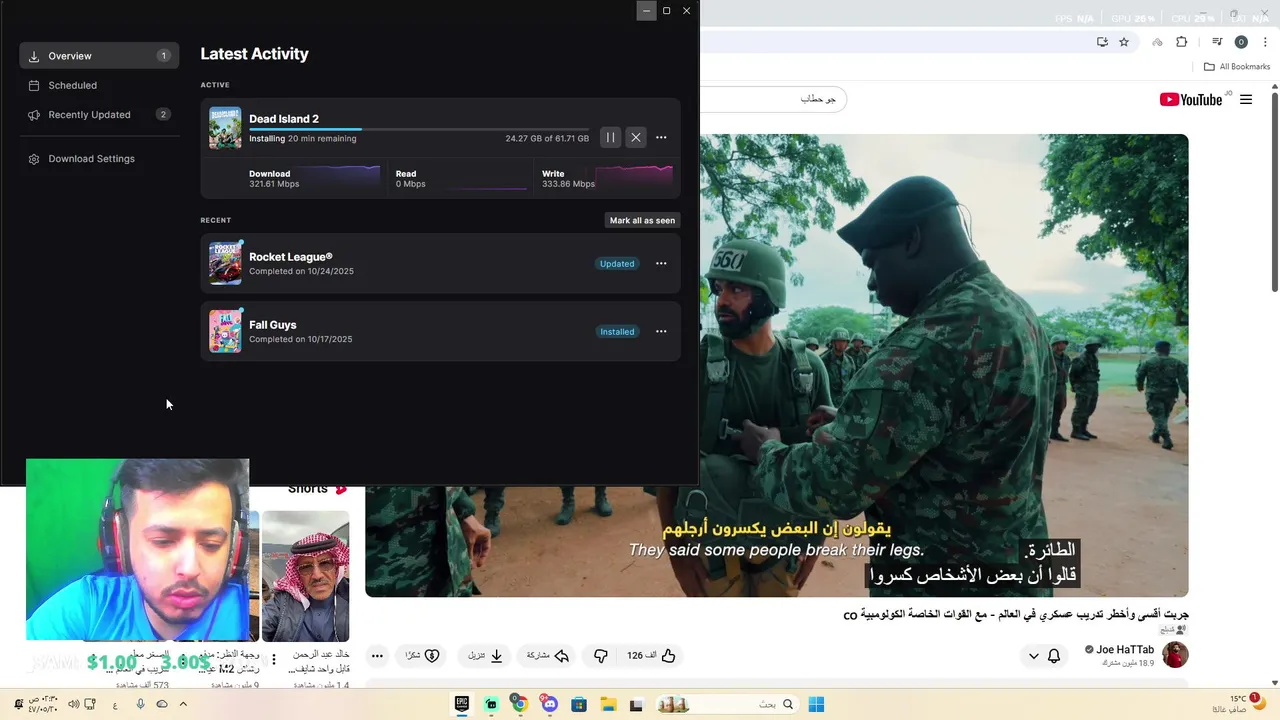Click the Thanks button under video
Viewport: 1280px width, 720px height.
[x=422, y=656]
